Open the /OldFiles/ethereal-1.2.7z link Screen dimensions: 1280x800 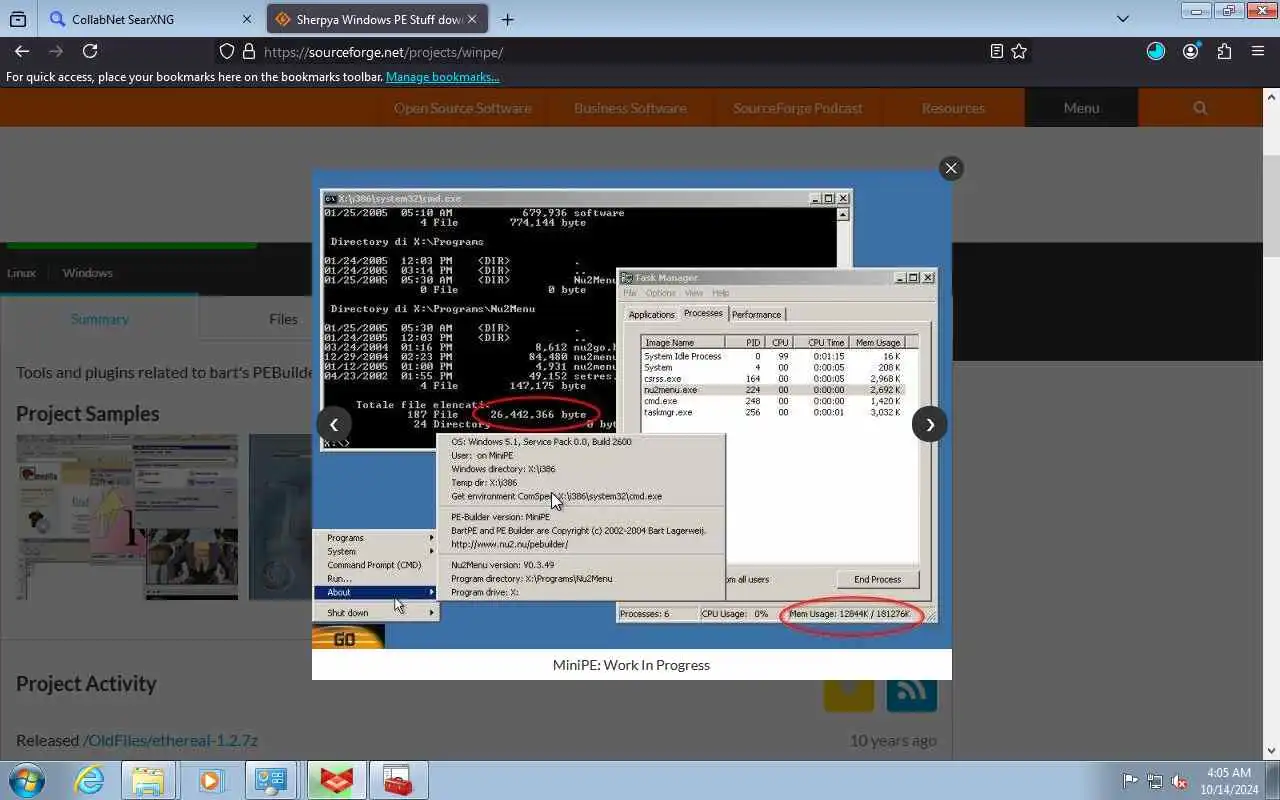pos(170,740)
